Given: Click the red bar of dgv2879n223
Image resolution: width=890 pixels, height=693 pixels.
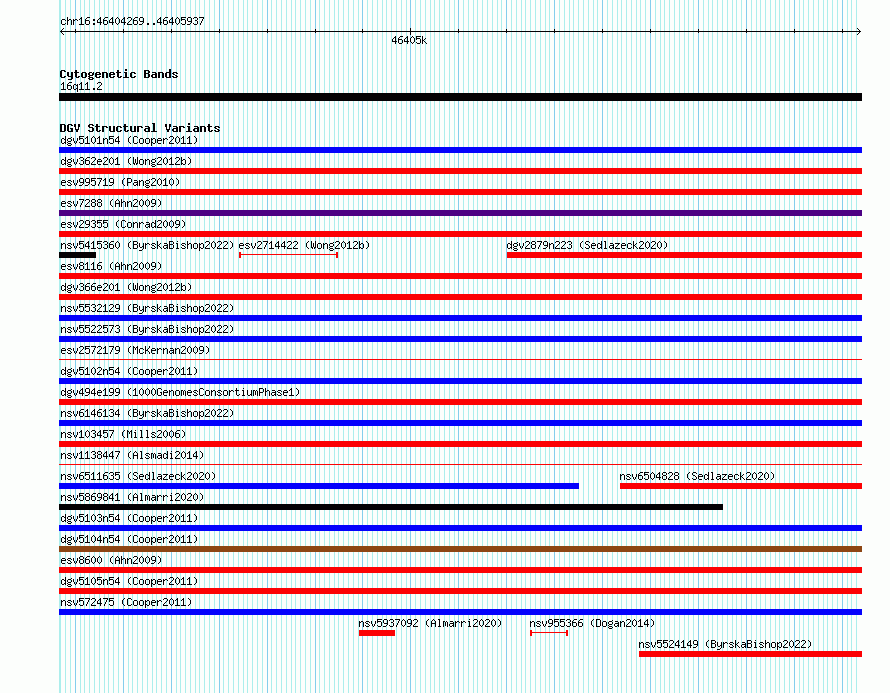Looking at the screenshot, I should 685,255.
